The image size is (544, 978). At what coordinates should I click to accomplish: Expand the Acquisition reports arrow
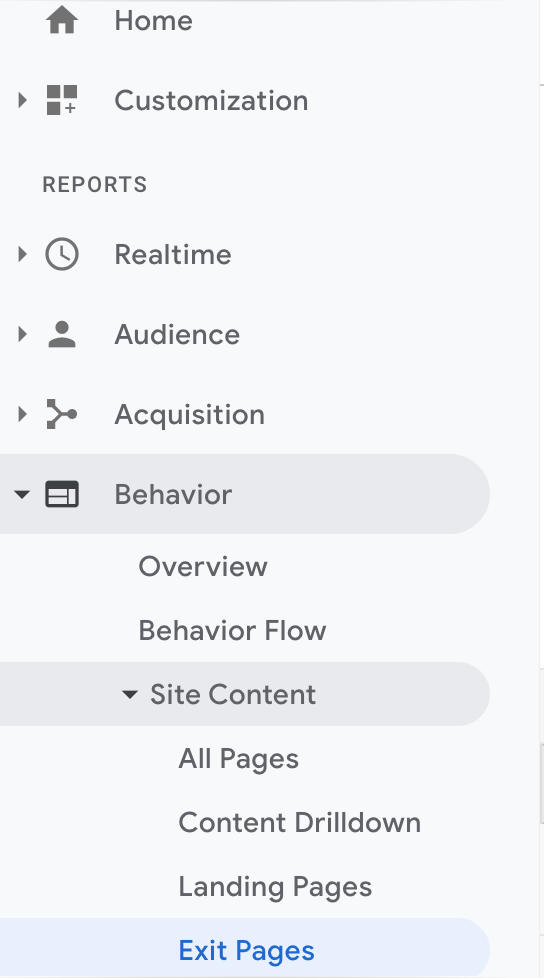[22, 414]
